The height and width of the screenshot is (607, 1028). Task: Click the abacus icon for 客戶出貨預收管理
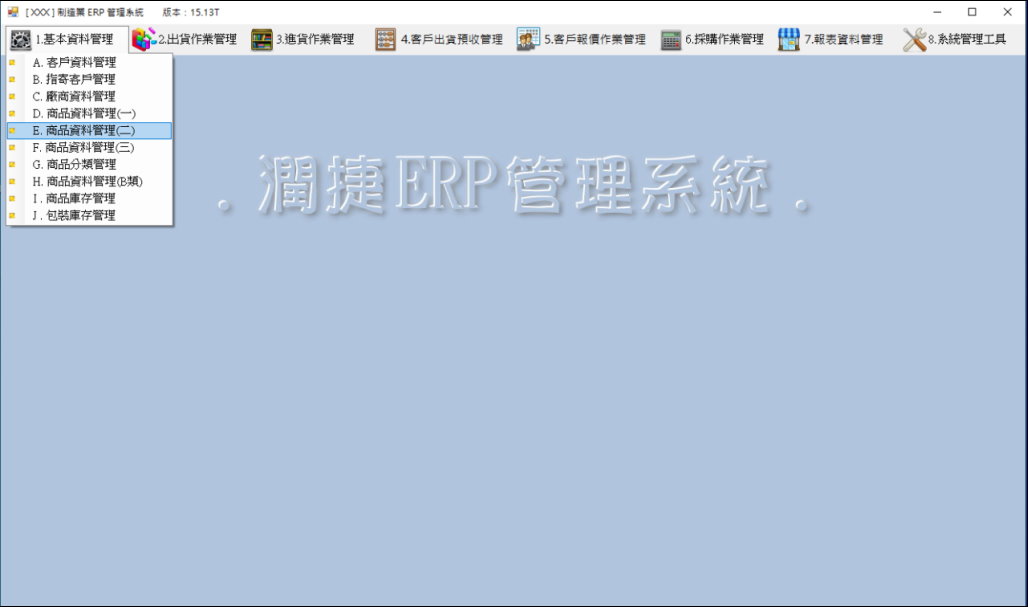(386, 40)
